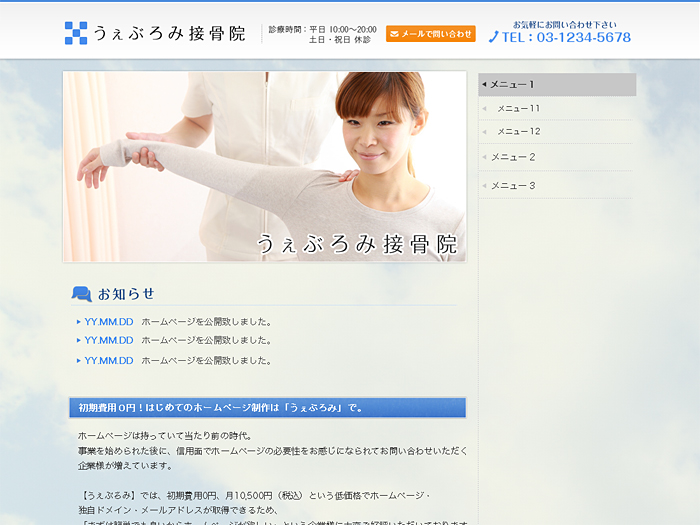This screenshot has height=525, width=700.
Task: Select the 独自ドメイン・メールアドレス line
Action: 179,510
